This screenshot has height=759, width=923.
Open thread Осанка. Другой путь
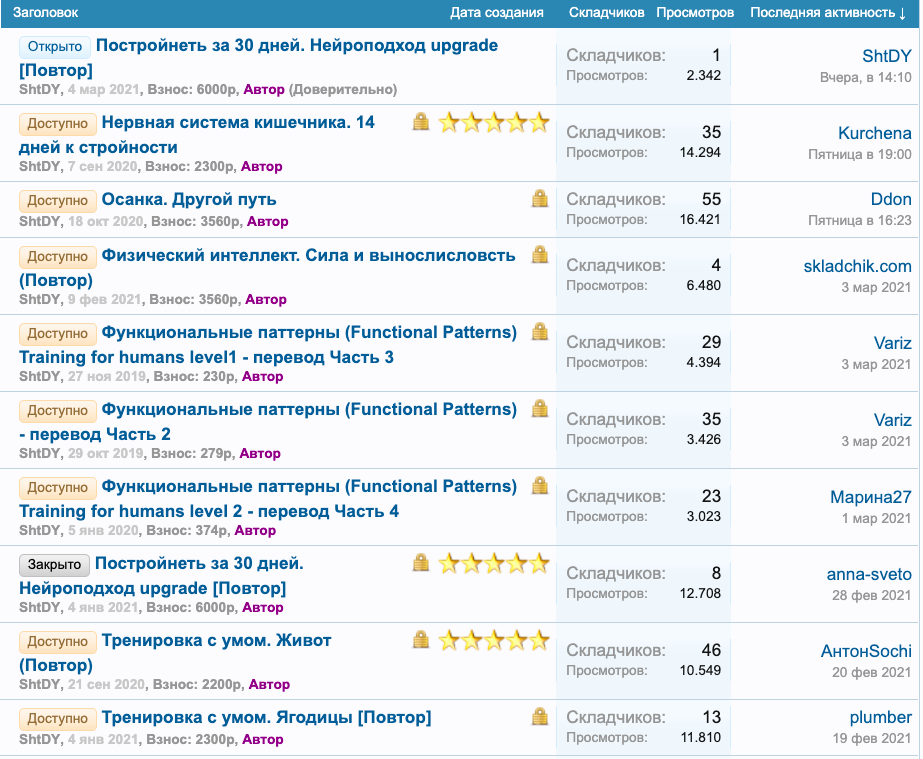tap(189, 199)
